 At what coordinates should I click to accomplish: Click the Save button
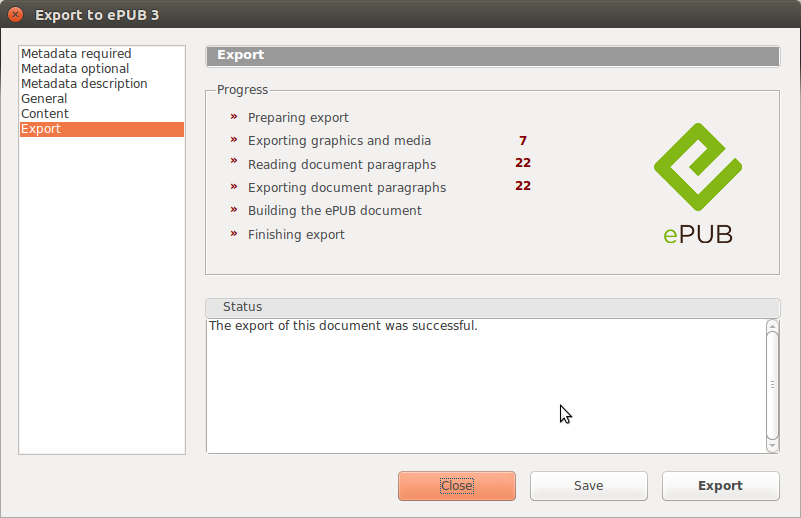click(588, 486)
